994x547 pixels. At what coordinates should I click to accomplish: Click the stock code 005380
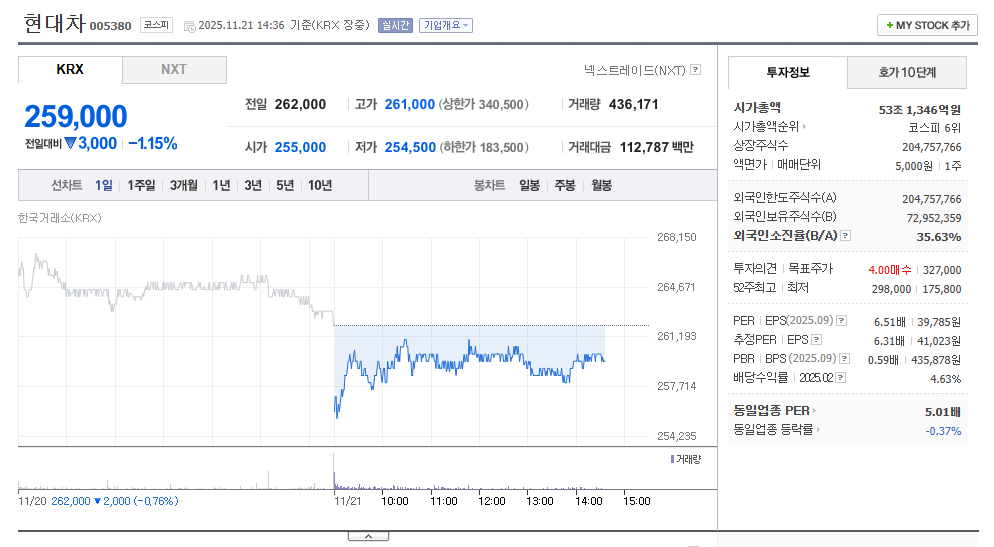coord(110,26)
